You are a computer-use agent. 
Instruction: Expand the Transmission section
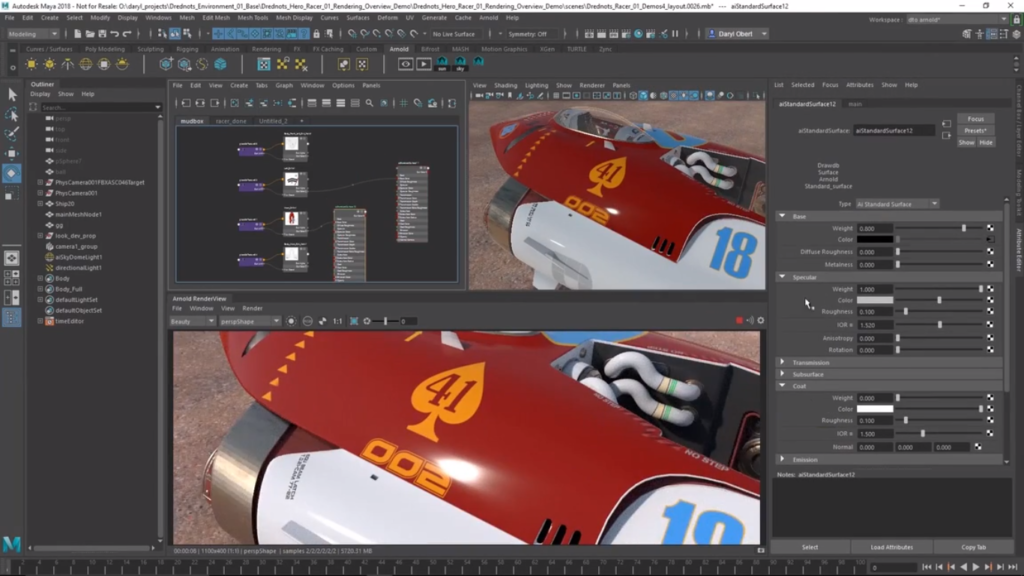point(783,363)
